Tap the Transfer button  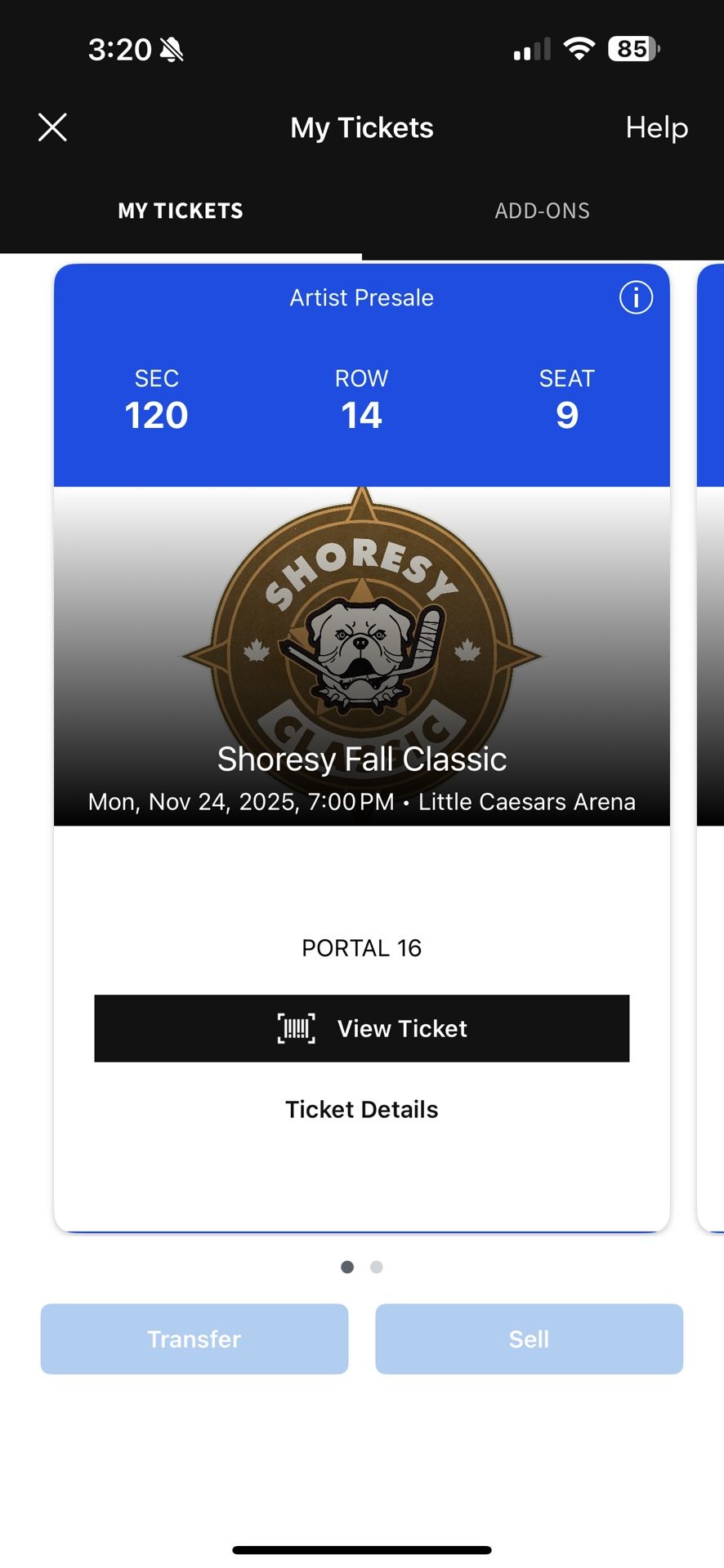(x=194, y=1339)
